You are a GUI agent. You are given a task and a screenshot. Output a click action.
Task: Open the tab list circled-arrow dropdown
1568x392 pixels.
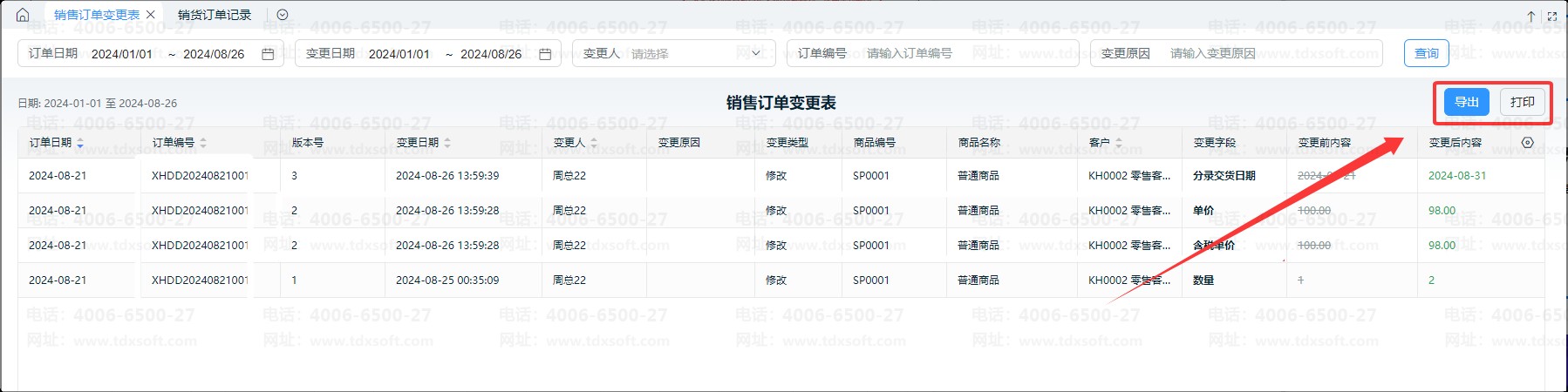click(x=283, y=15)
